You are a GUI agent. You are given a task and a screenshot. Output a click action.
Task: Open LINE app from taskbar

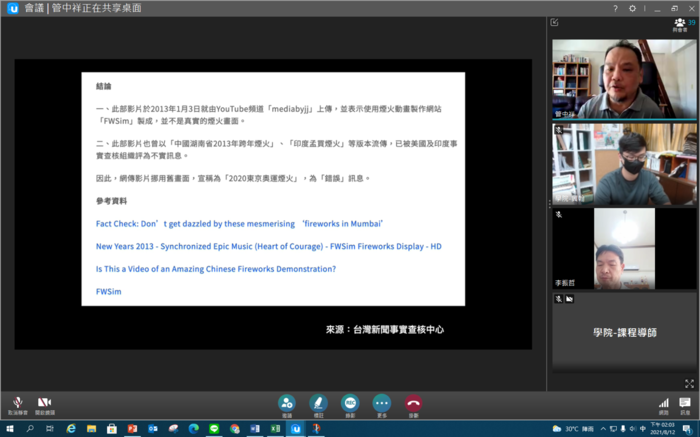coord(214,429)
